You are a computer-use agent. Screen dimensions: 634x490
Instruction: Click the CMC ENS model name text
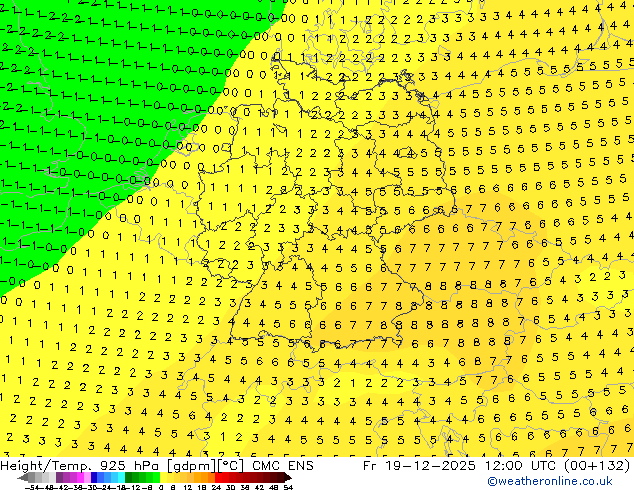coord(283,465)
